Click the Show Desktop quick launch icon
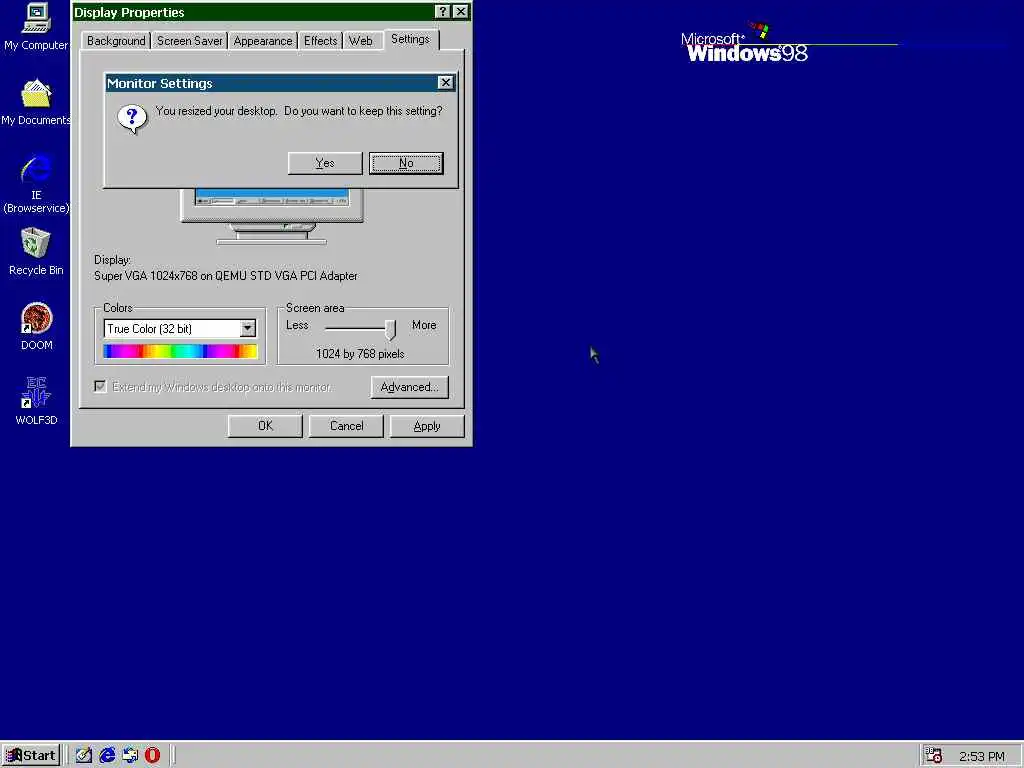Screen dimensions: 1024x768 click(x=84, y=756)
